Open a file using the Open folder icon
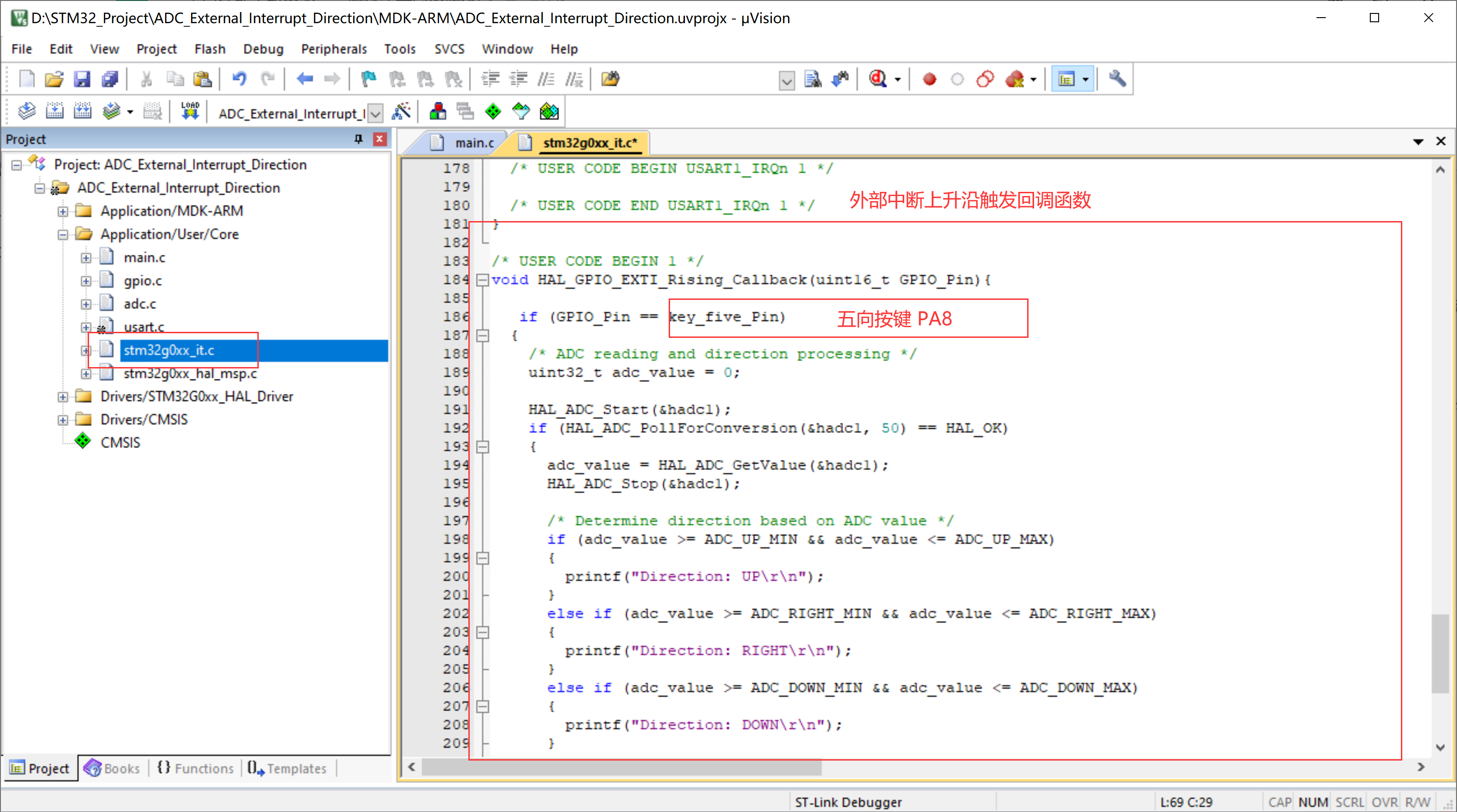 click(54, 79)
